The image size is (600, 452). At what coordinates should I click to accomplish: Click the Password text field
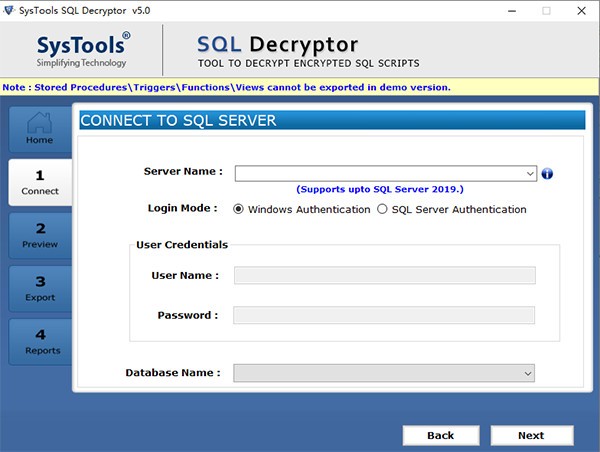coord(384,315)
